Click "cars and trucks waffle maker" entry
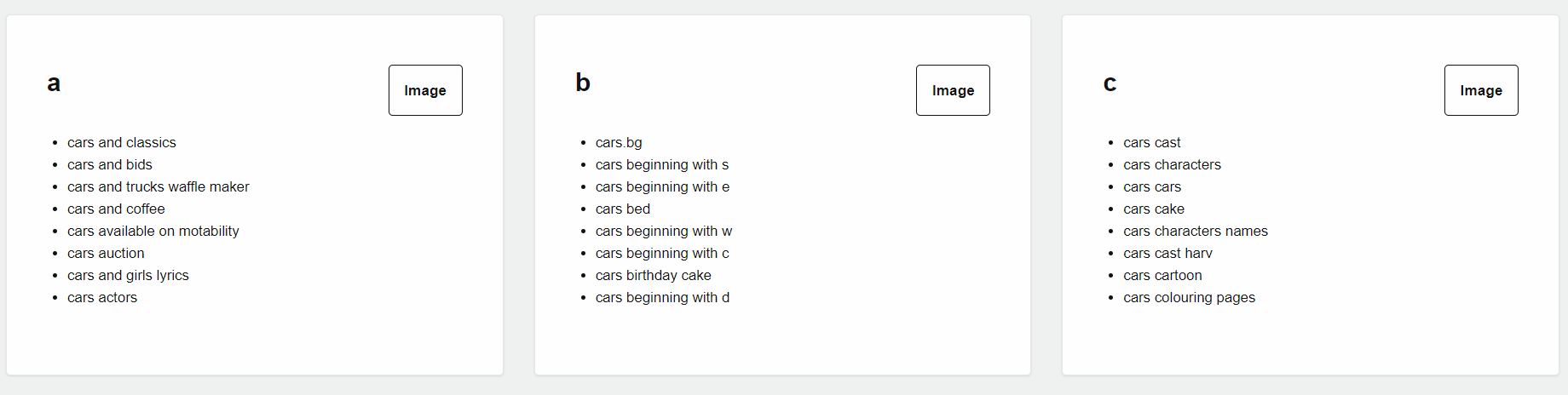Image resolution: width=1568 pixels, height=395 pixels. 159,187
